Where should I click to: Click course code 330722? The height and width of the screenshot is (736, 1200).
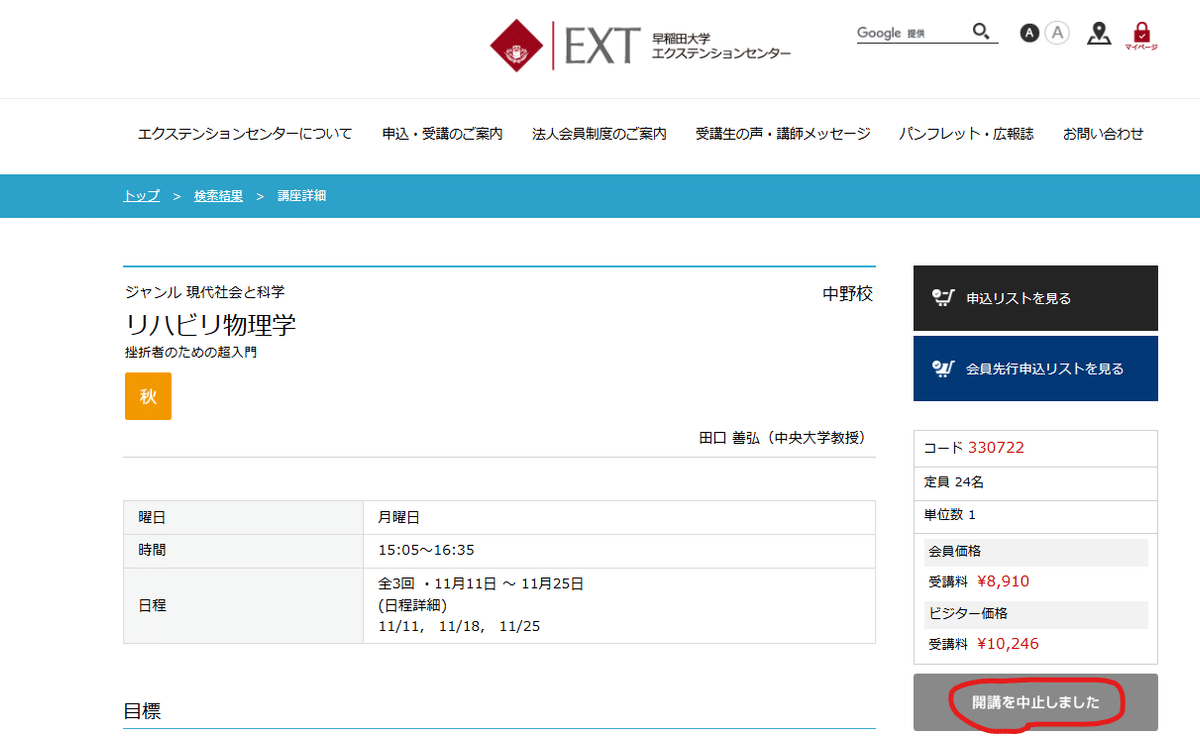tap(996, 448)
